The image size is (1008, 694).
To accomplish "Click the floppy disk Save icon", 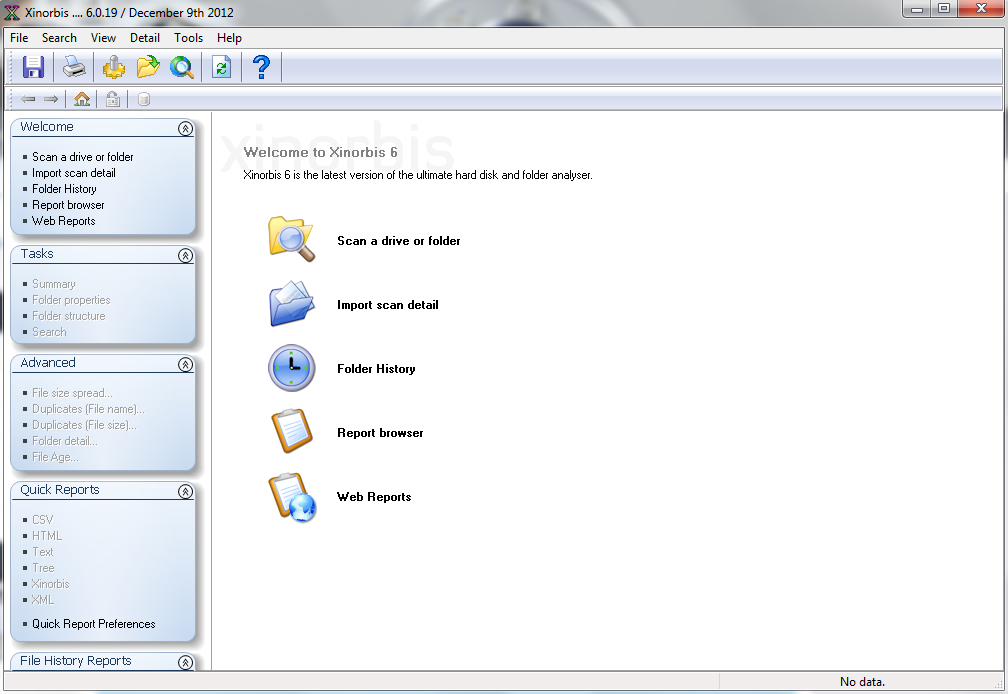I will click(33, 67).
